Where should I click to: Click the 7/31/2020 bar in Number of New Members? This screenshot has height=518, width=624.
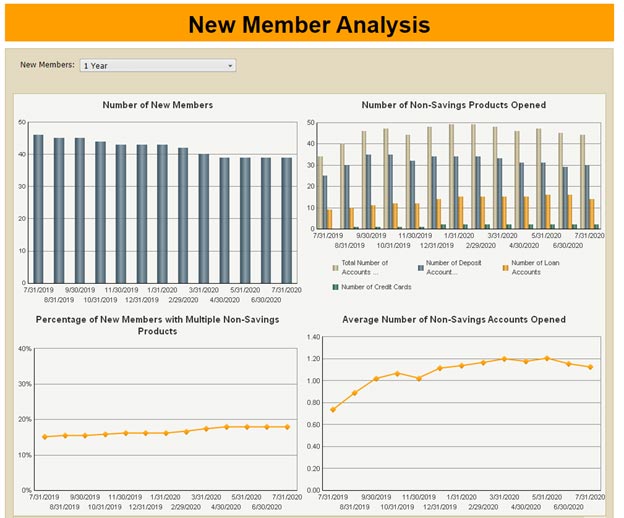point(287,219)
